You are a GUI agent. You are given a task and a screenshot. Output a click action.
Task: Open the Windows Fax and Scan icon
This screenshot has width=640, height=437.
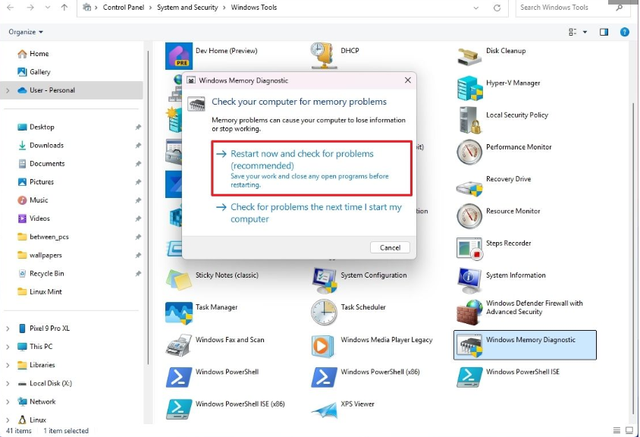point(179,345)
